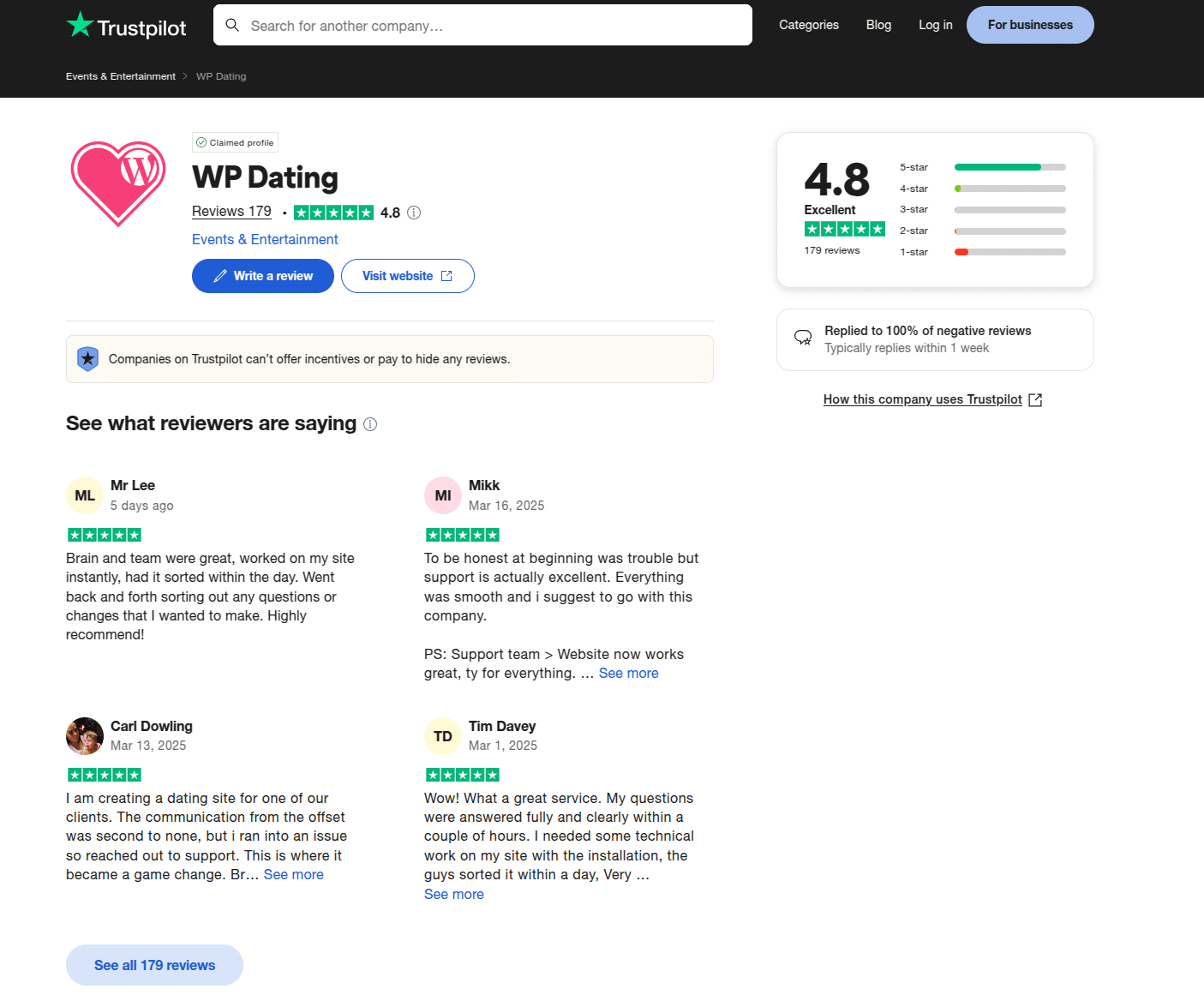Click See all 179 reviews button
Screen dimensions: 1204x995
tap(154, 965)
